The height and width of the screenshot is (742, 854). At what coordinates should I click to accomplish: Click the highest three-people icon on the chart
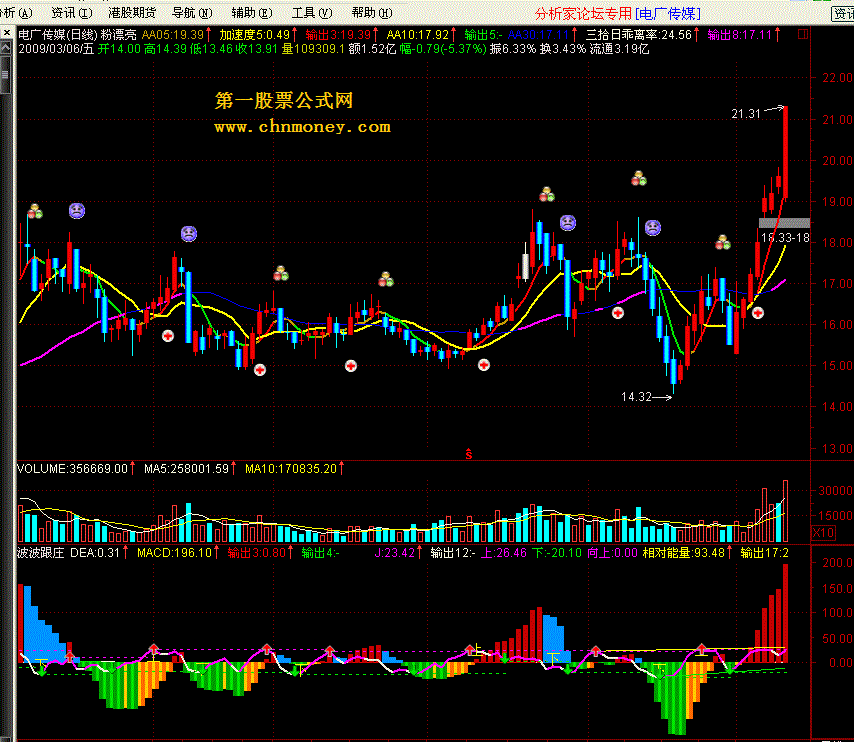tap(639, 178)
